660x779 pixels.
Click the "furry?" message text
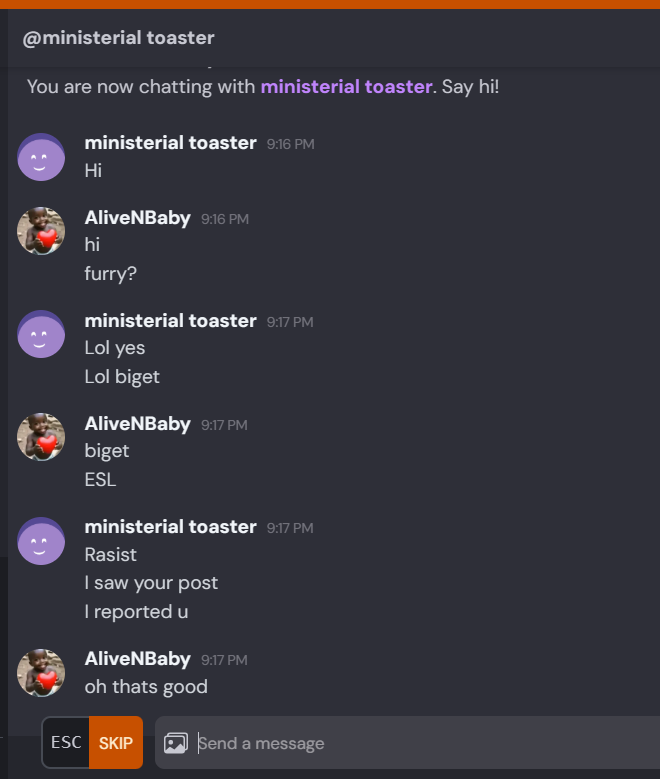110,273
